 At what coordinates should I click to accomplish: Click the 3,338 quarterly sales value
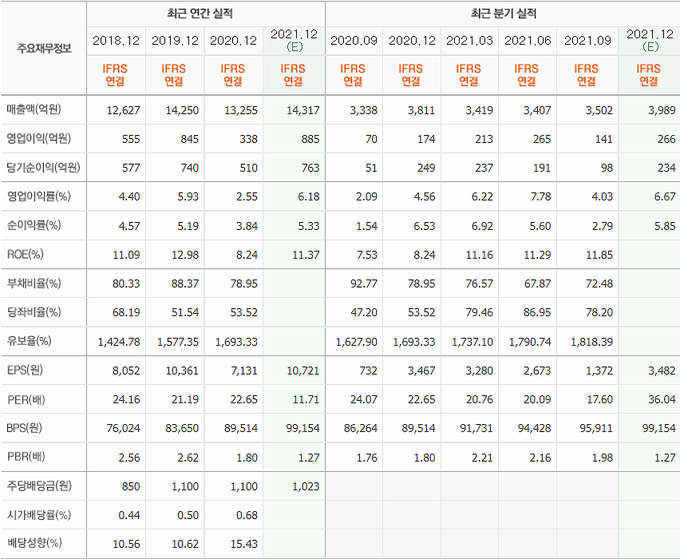tap(363, 111)
